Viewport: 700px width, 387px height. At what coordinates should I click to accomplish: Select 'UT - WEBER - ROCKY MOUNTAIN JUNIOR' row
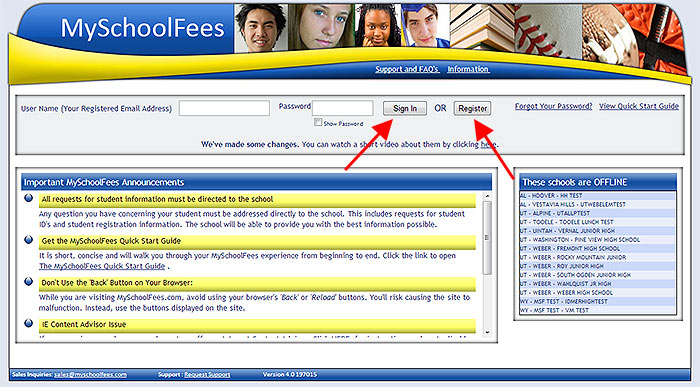597,257
